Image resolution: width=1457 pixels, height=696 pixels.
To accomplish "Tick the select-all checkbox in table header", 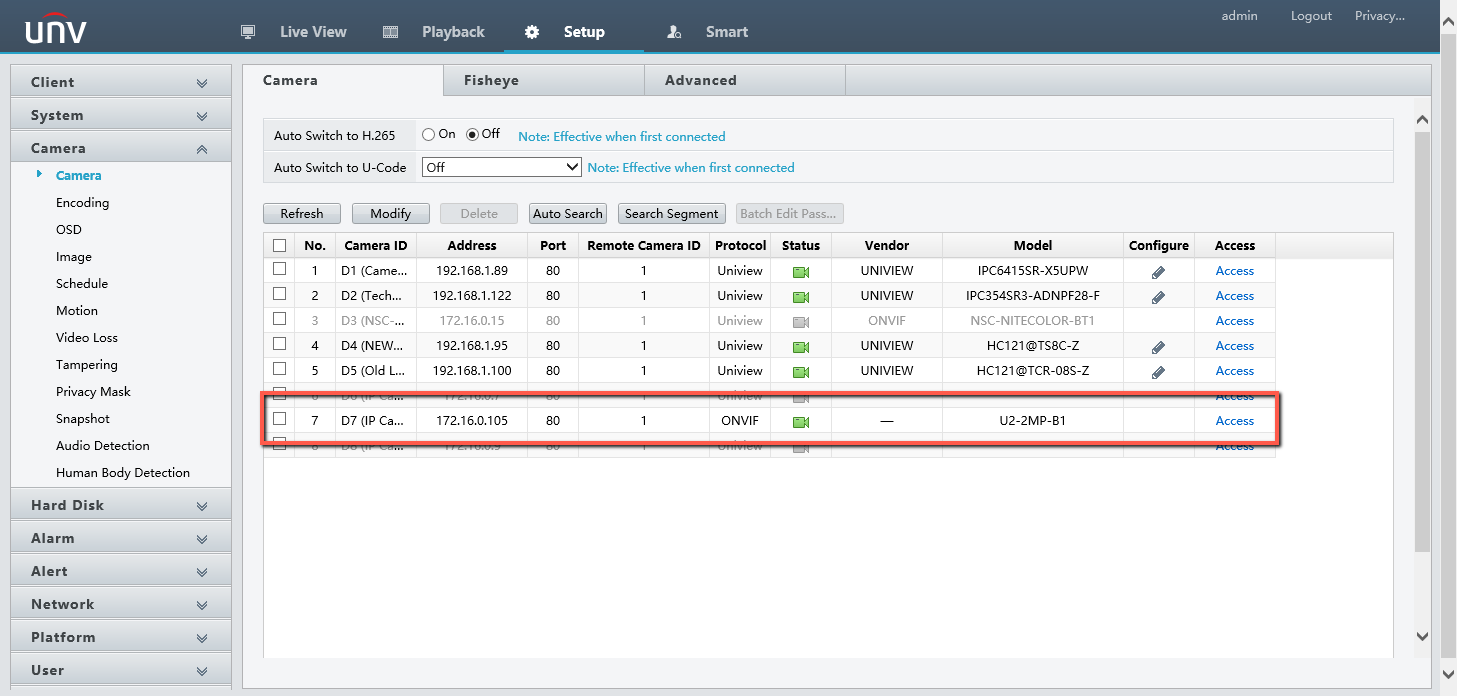I will pyautogui.click(x=280, y=245).
